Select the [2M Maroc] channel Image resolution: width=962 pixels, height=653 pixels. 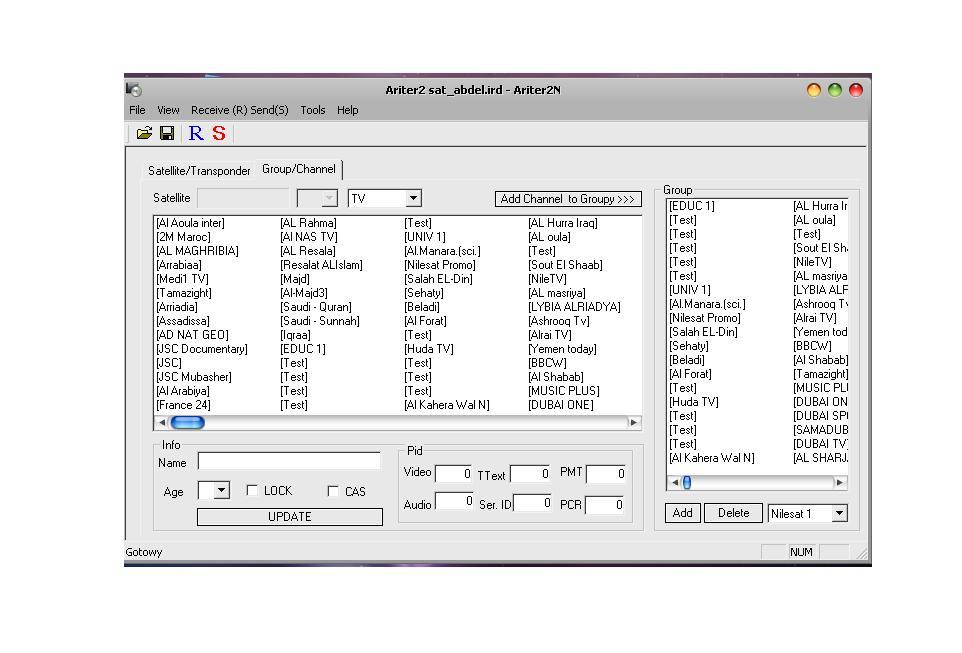pyautogui.click(x=183, y=237)
